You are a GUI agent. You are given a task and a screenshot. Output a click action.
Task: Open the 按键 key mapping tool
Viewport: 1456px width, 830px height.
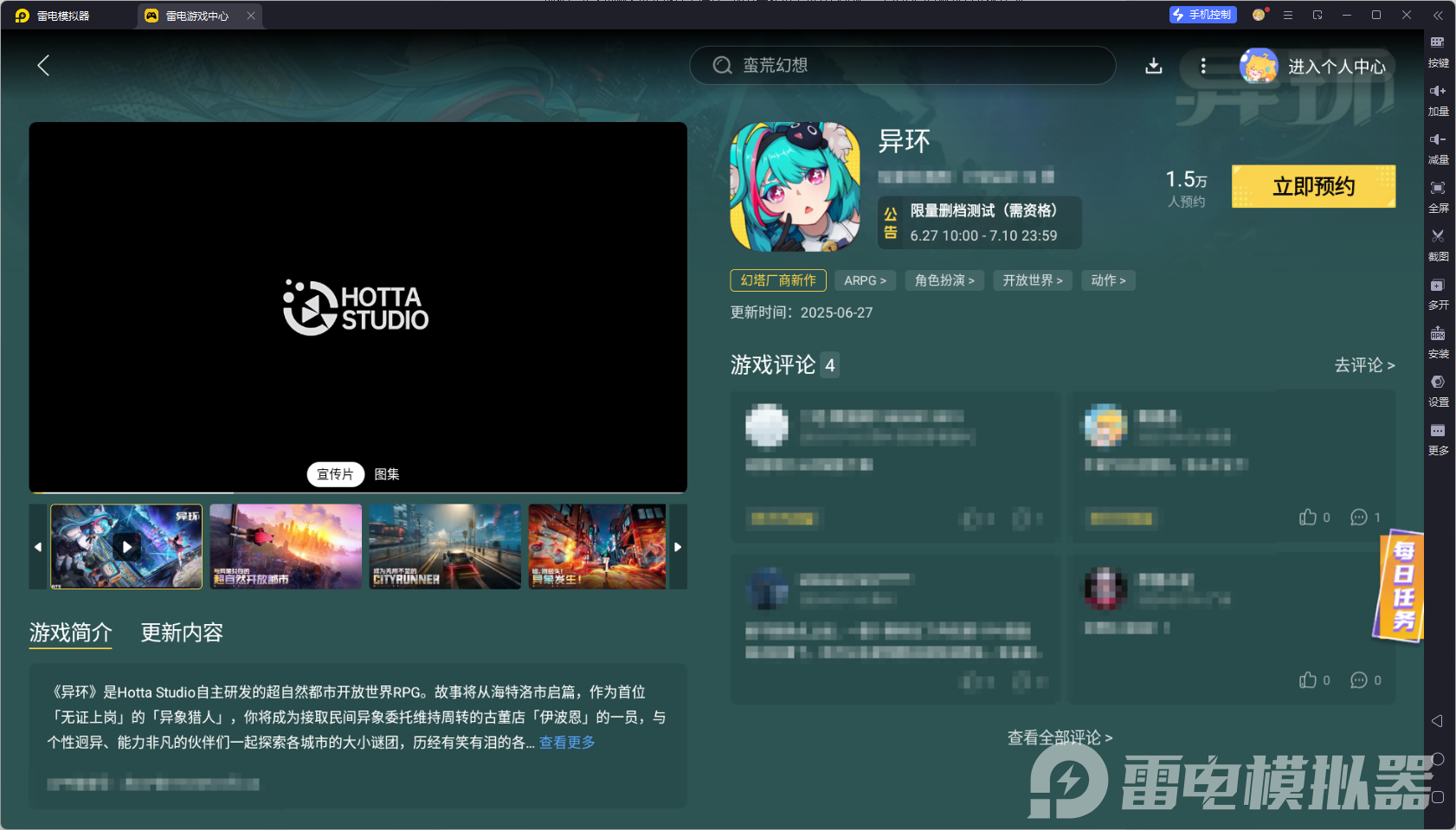pos(1438,50)
